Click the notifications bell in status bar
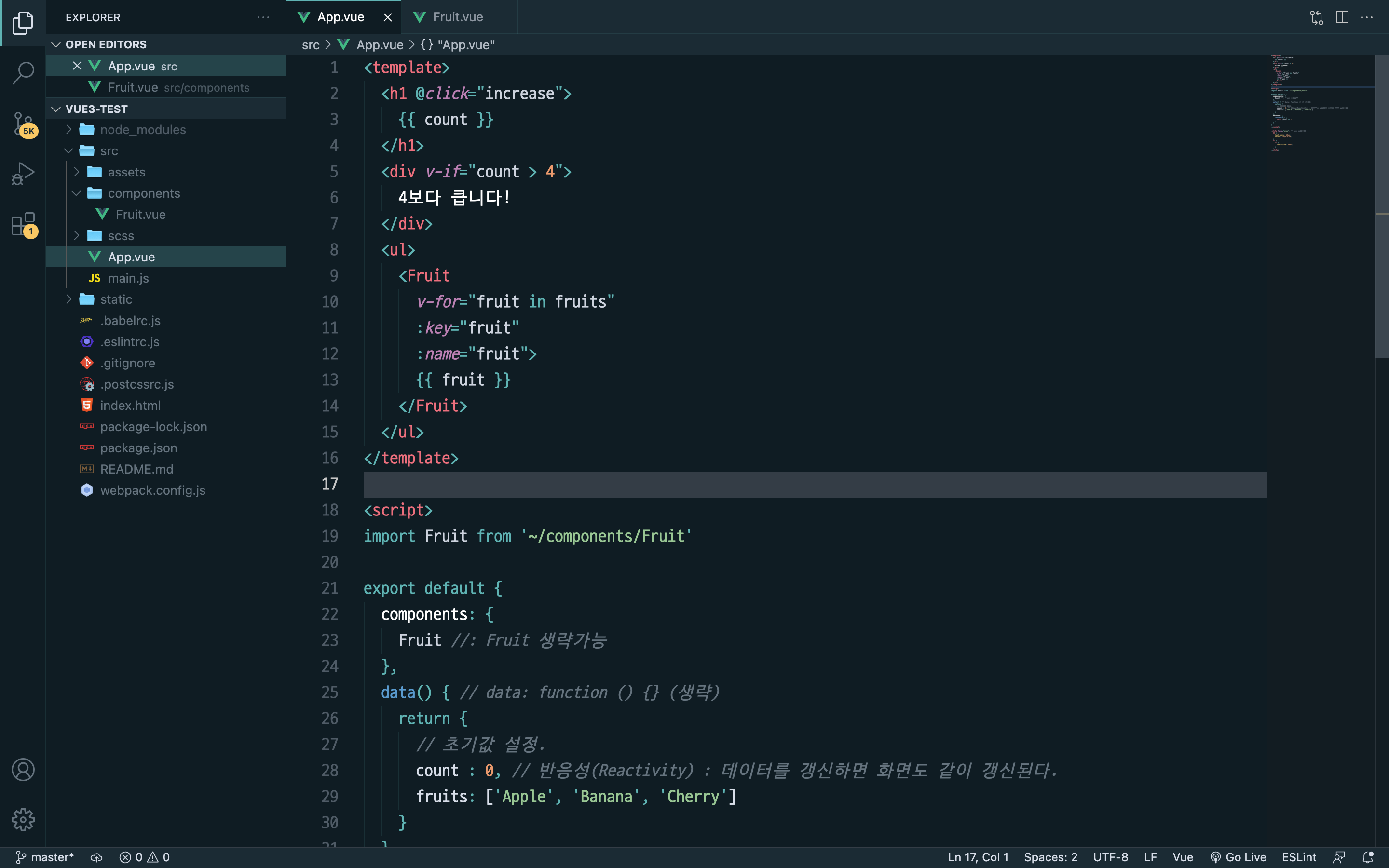Viewport: 1389px width, 868px height. [x=1368, y=857]
